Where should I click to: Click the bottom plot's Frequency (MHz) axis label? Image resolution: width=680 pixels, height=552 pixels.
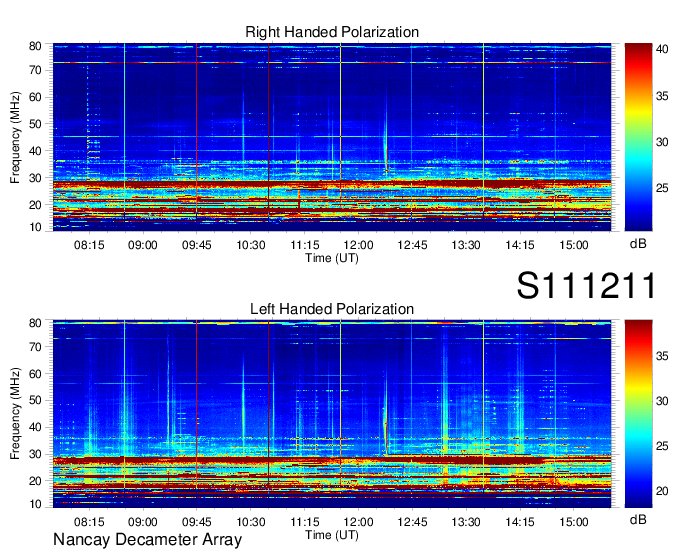[15, 414]
